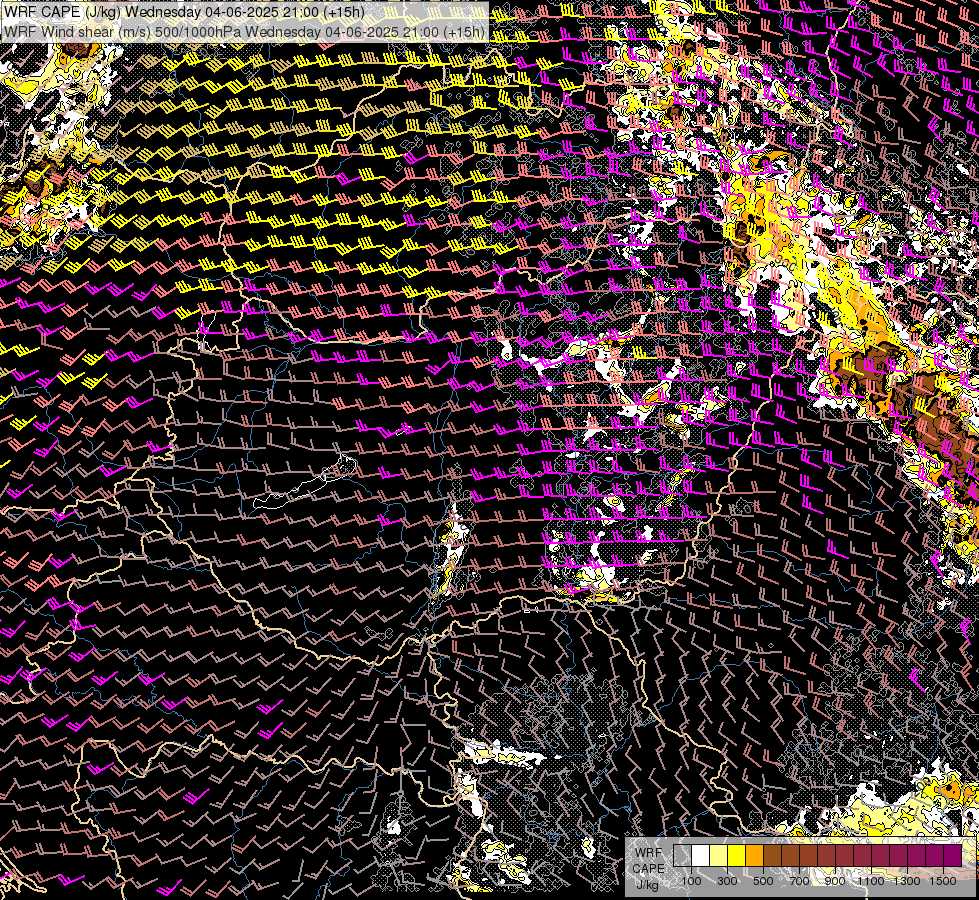Click the '300' legend label
The image size is (979, 900).
click(727, 881)
